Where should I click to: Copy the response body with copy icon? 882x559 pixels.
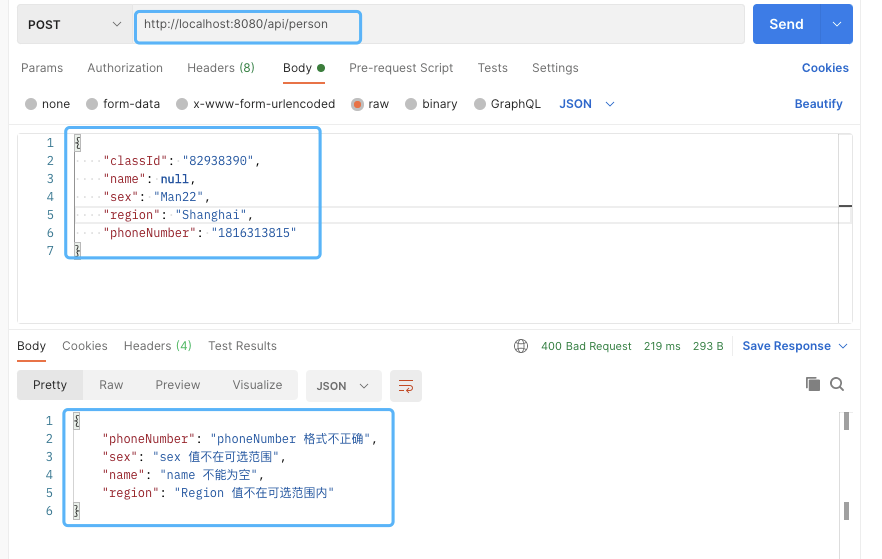[x=813, y=385]
